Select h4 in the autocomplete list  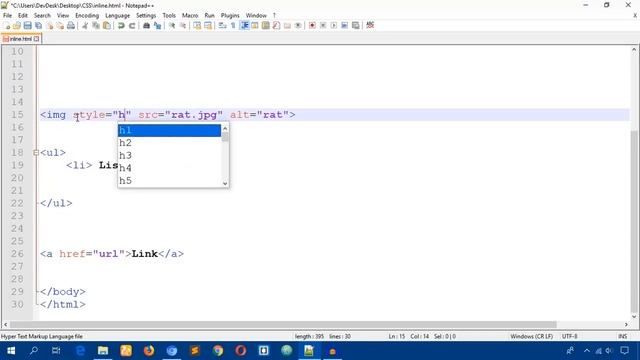pyautogui.click(x=169, y=168)
